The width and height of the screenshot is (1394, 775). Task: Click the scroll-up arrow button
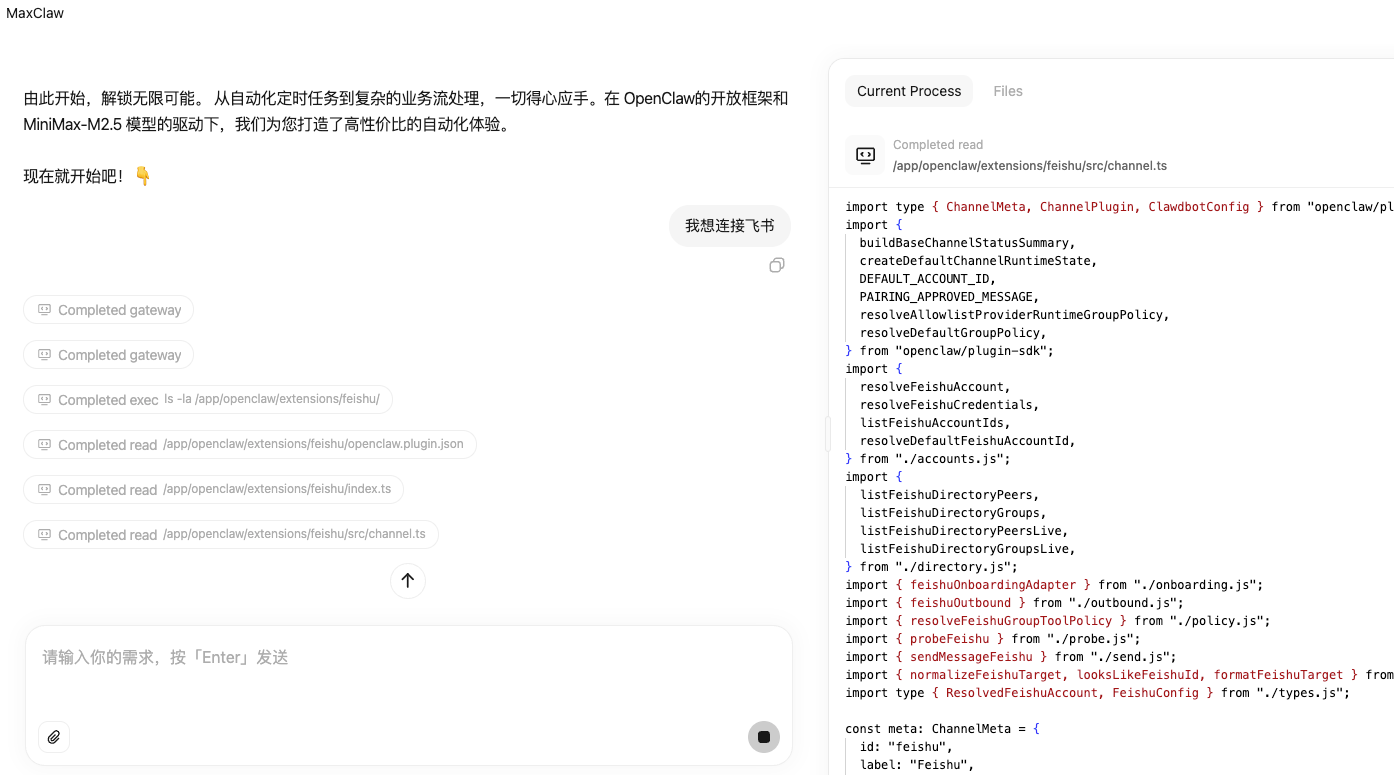coord(408,580)
